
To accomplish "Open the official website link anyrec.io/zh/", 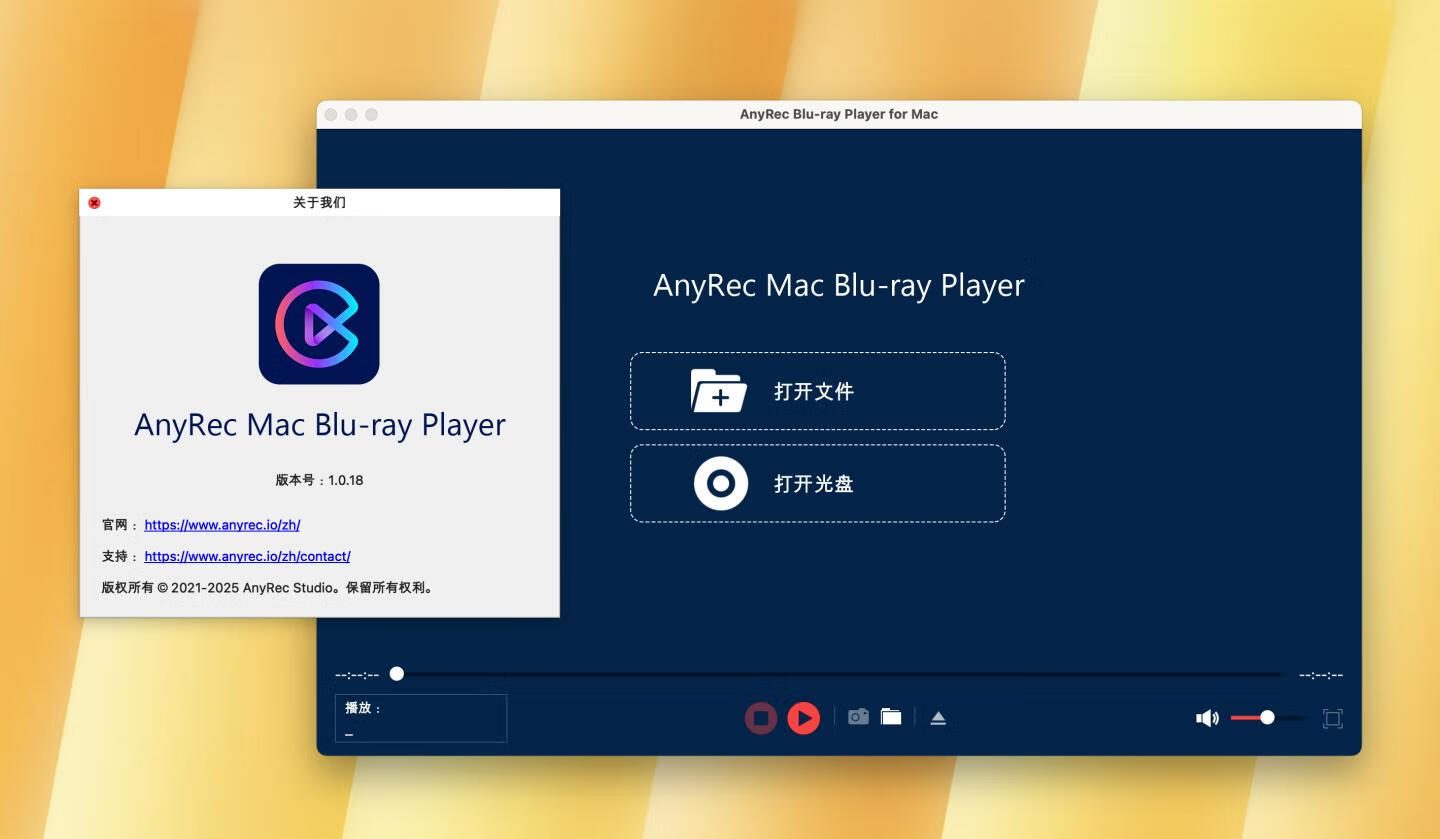I will coord(222,525).
